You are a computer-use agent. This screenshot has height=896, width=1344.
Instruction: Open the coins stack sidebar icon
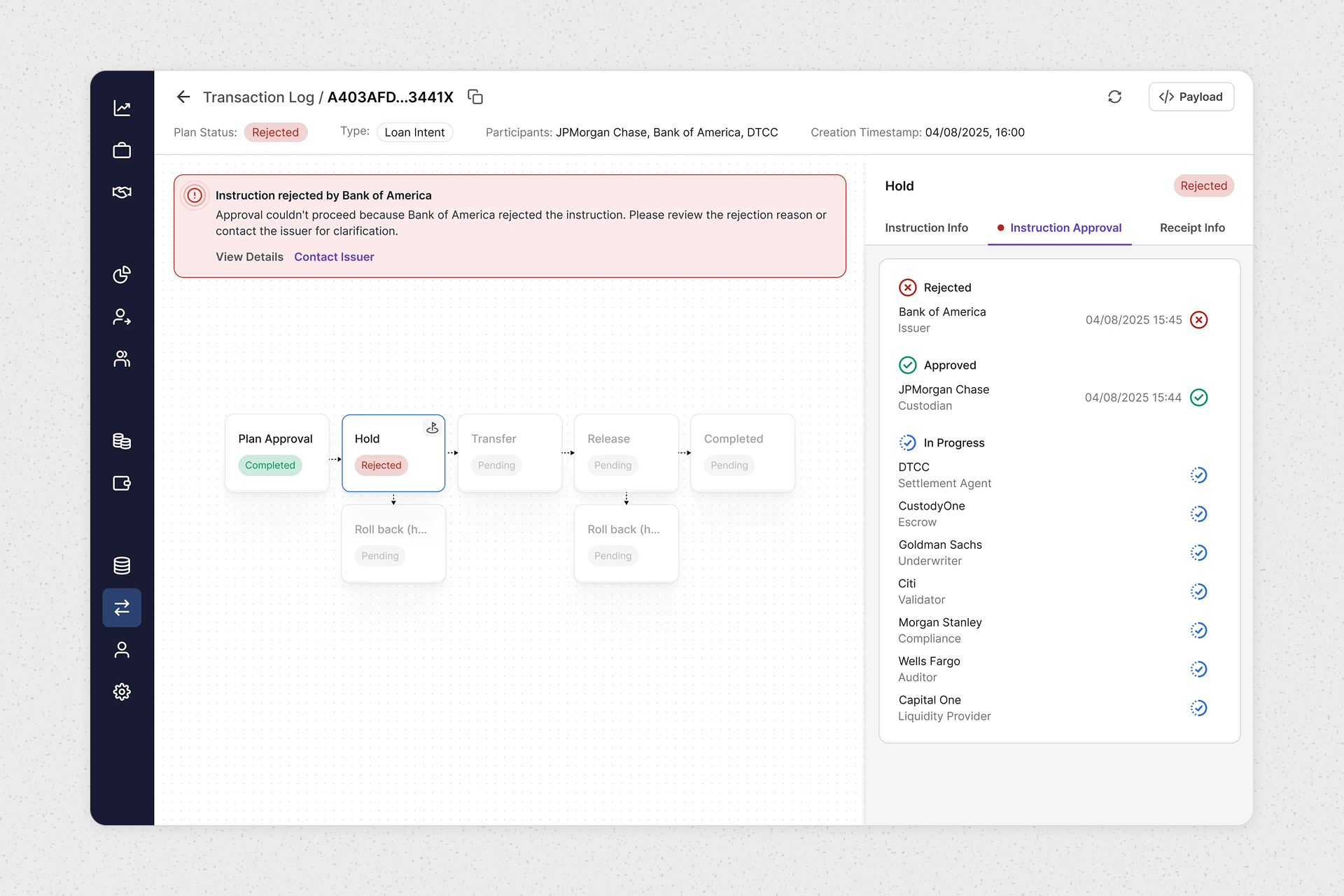[x=122, y=441]
